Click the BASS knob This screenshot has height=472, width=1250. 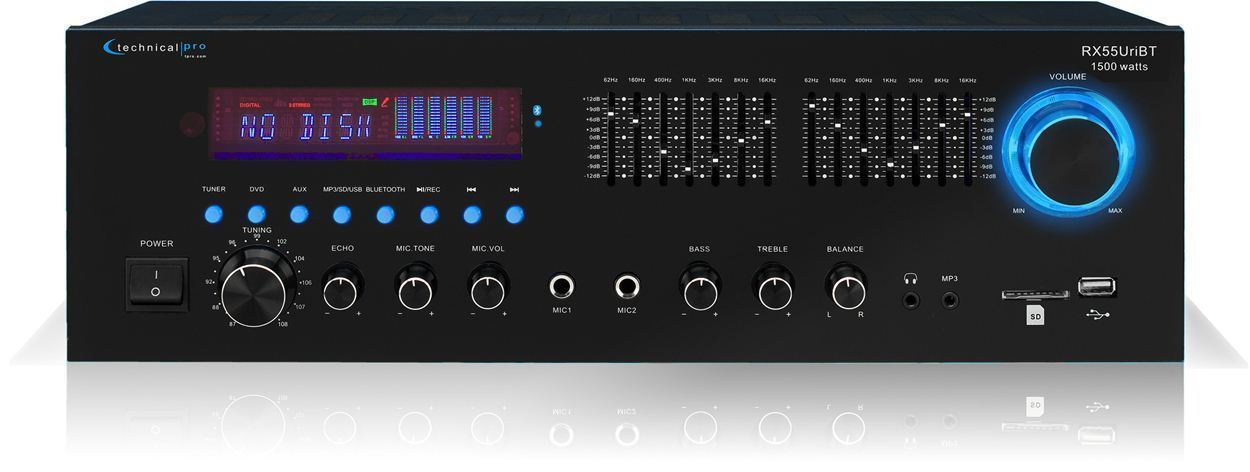coord(699,289)
